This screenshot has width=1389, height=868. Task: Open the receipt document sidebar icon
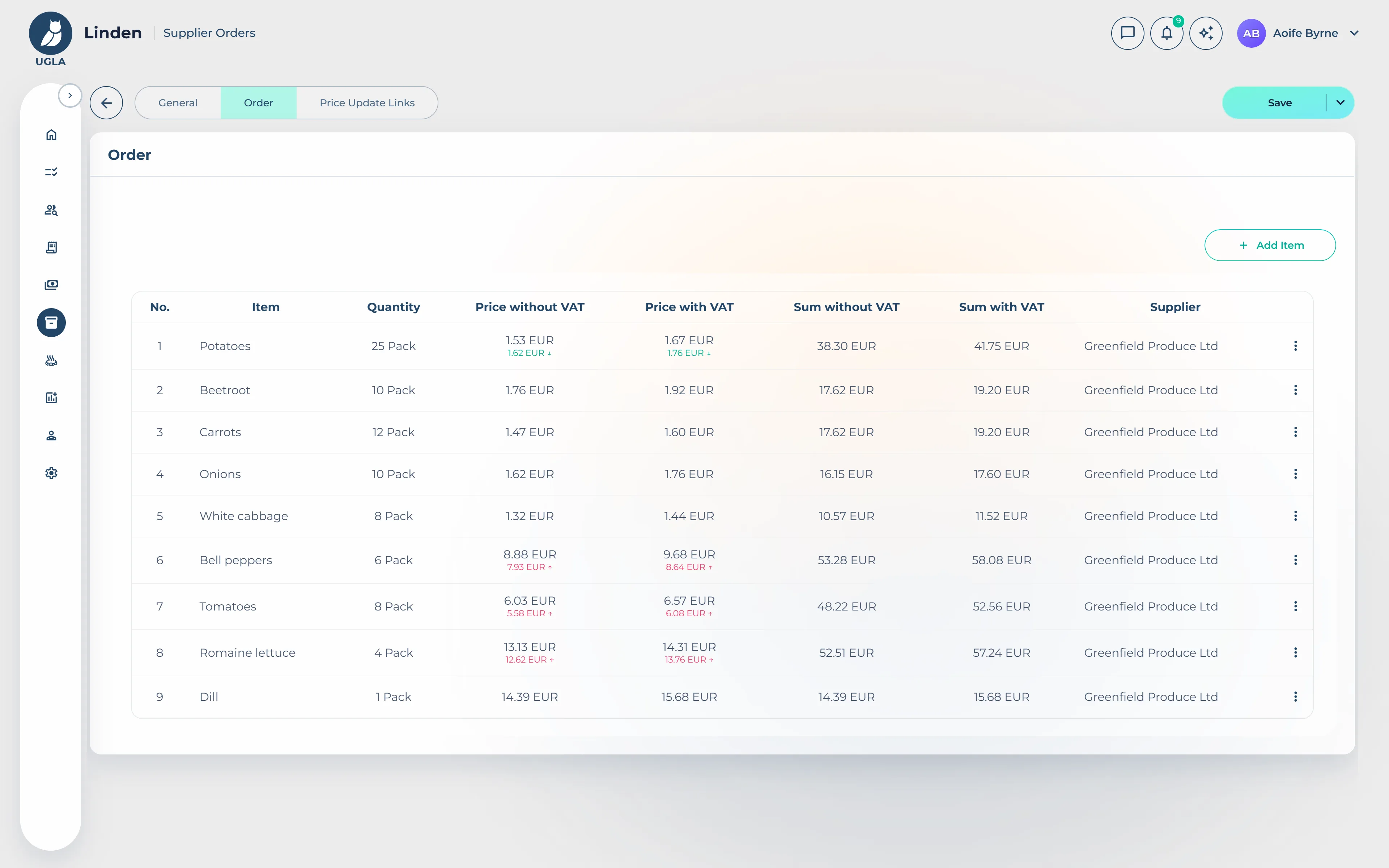click(51, 247)
